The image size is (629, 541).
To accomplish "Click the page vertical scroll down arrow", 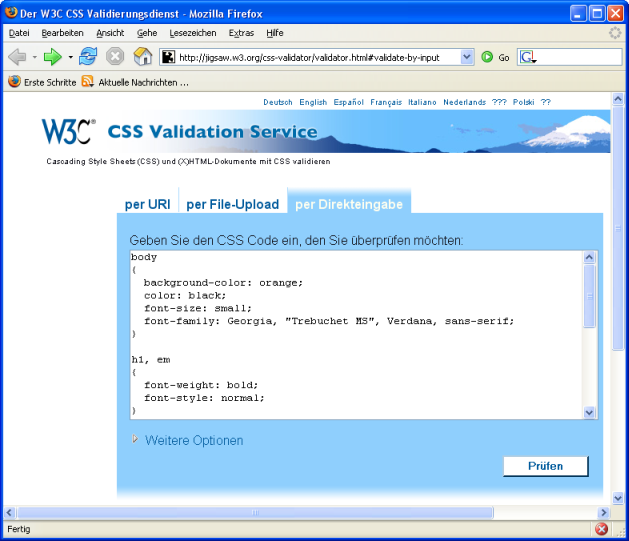I will pos(618,498).
